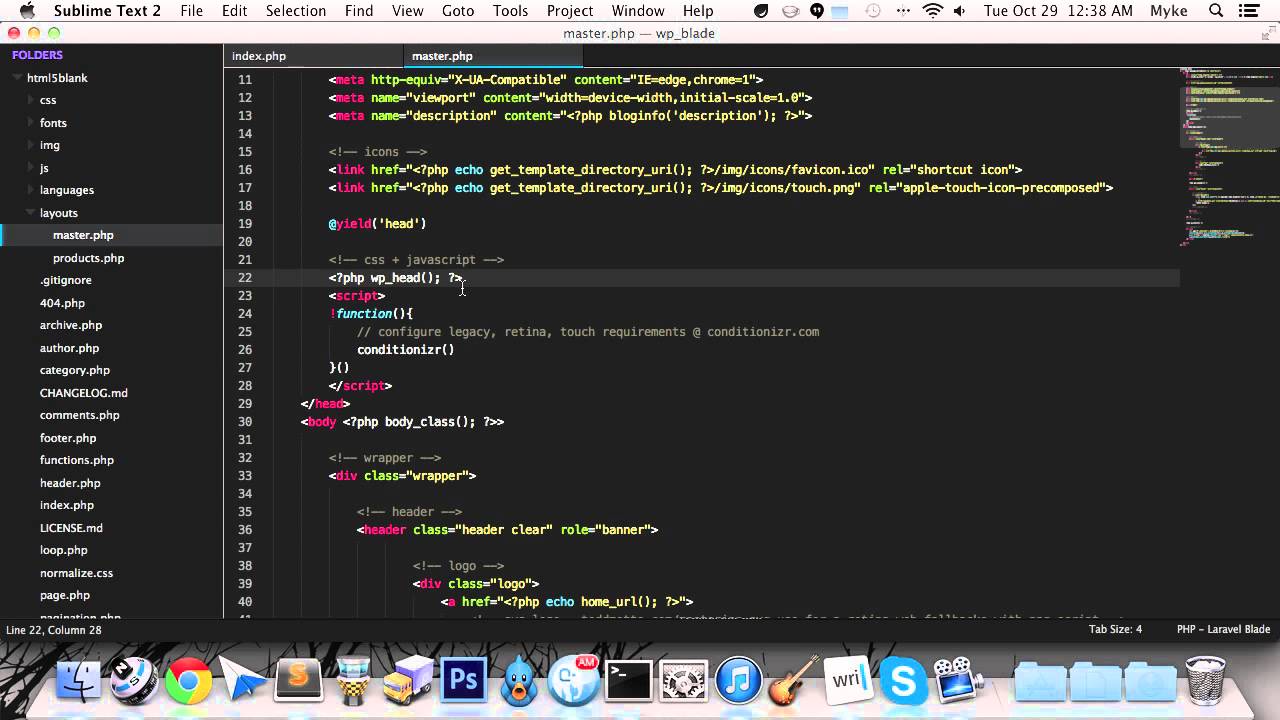This screenshot has height=720, width=1280.
Task: Open the Window menu
Action: pyautogui.click(x=637, y=11)
